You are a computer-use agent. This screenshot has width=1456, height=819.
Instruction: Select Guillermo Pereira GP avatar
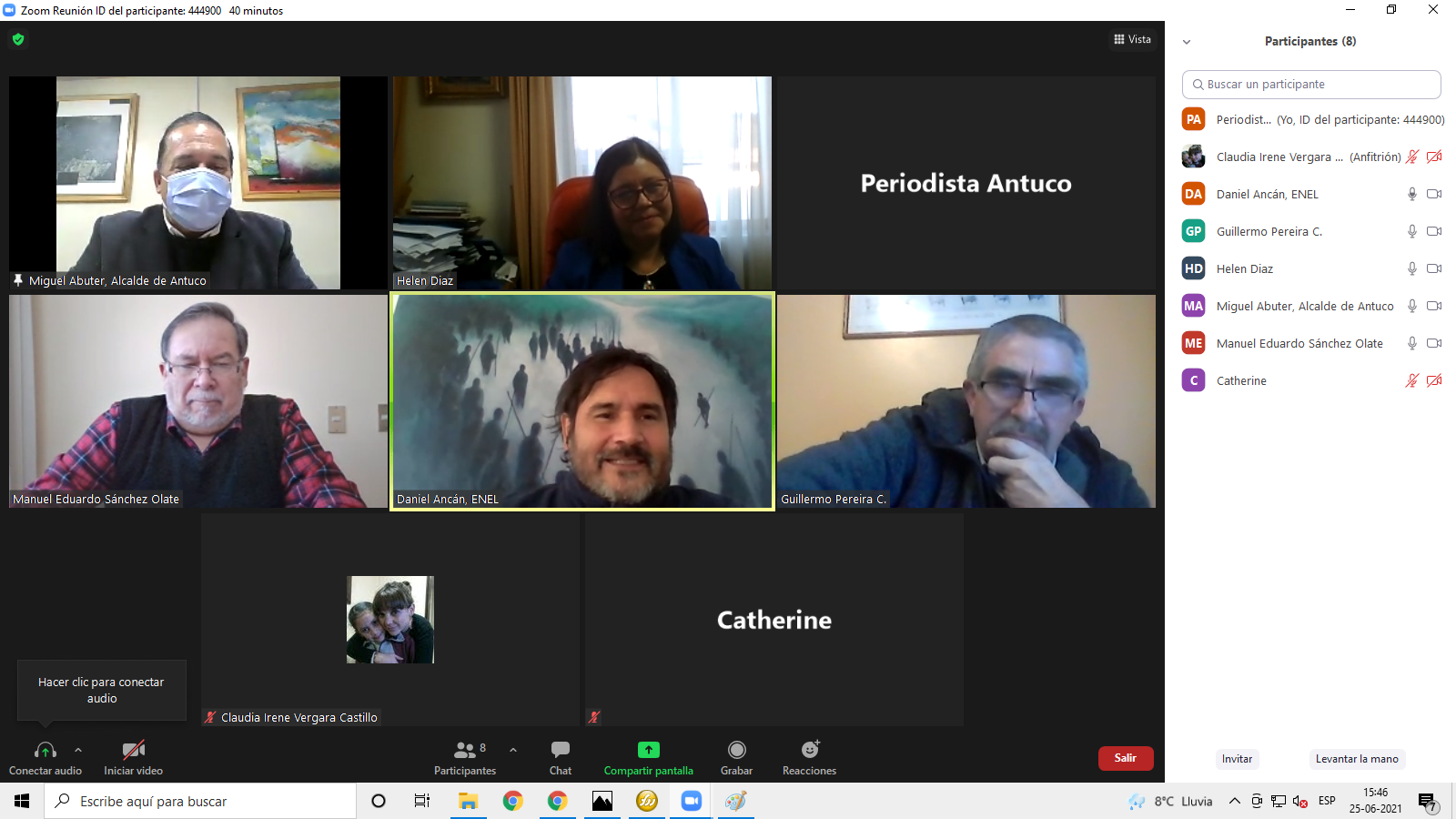tap(1193, 231)
